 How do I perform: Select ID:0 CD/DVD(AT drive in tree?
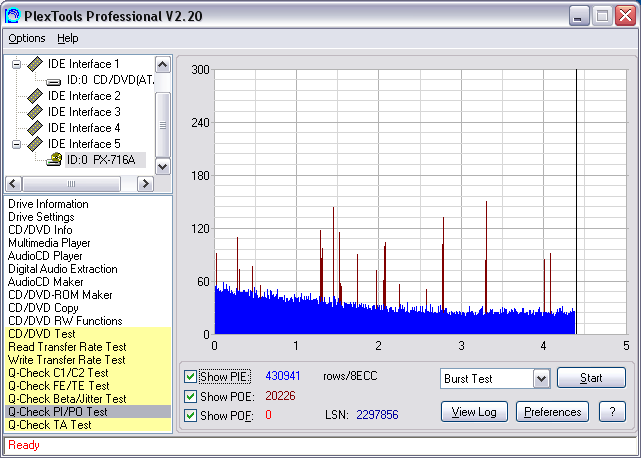tap(110, 80)
